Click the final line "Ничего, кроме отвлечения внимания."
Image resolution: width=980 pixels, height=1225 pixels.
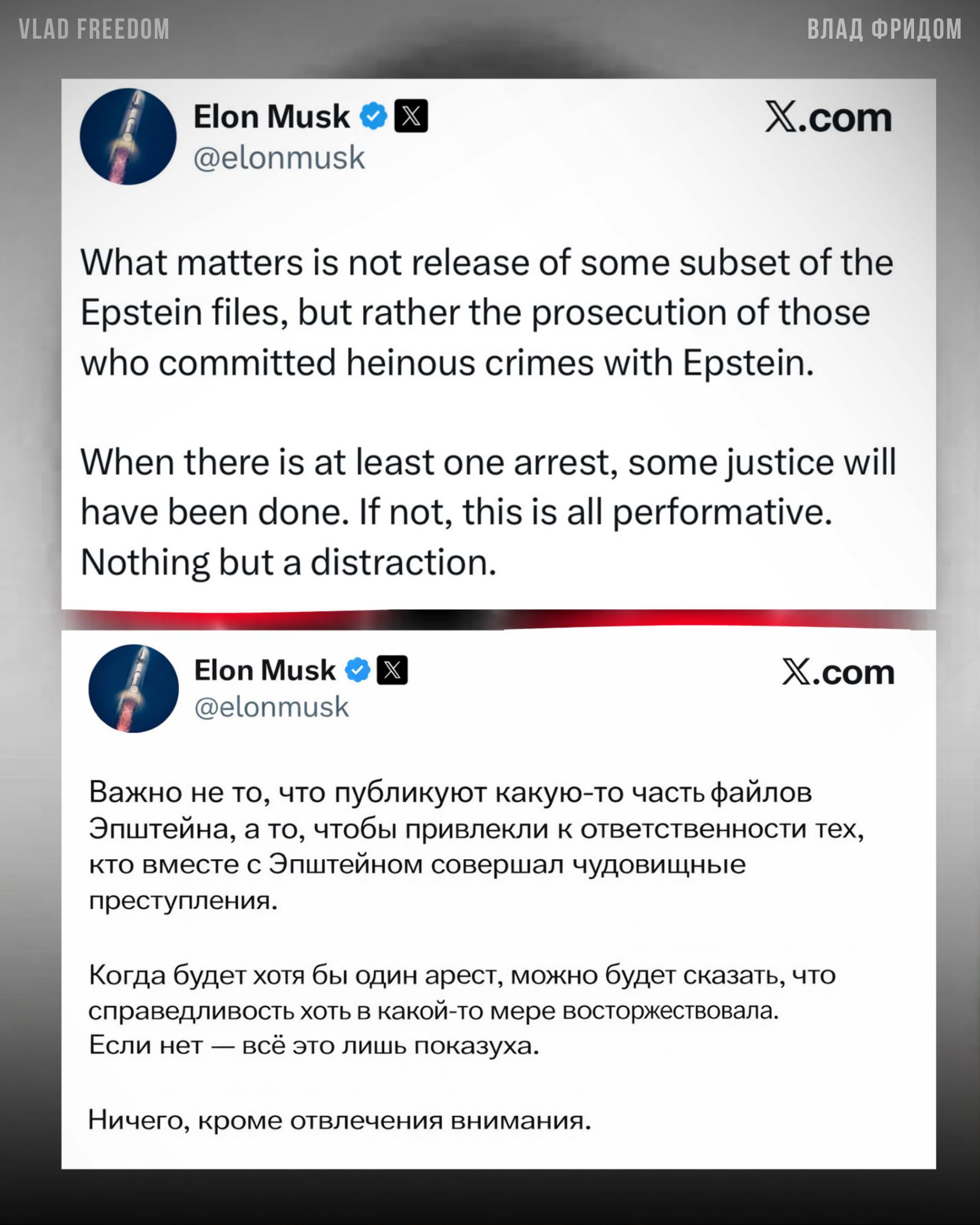339,1120
